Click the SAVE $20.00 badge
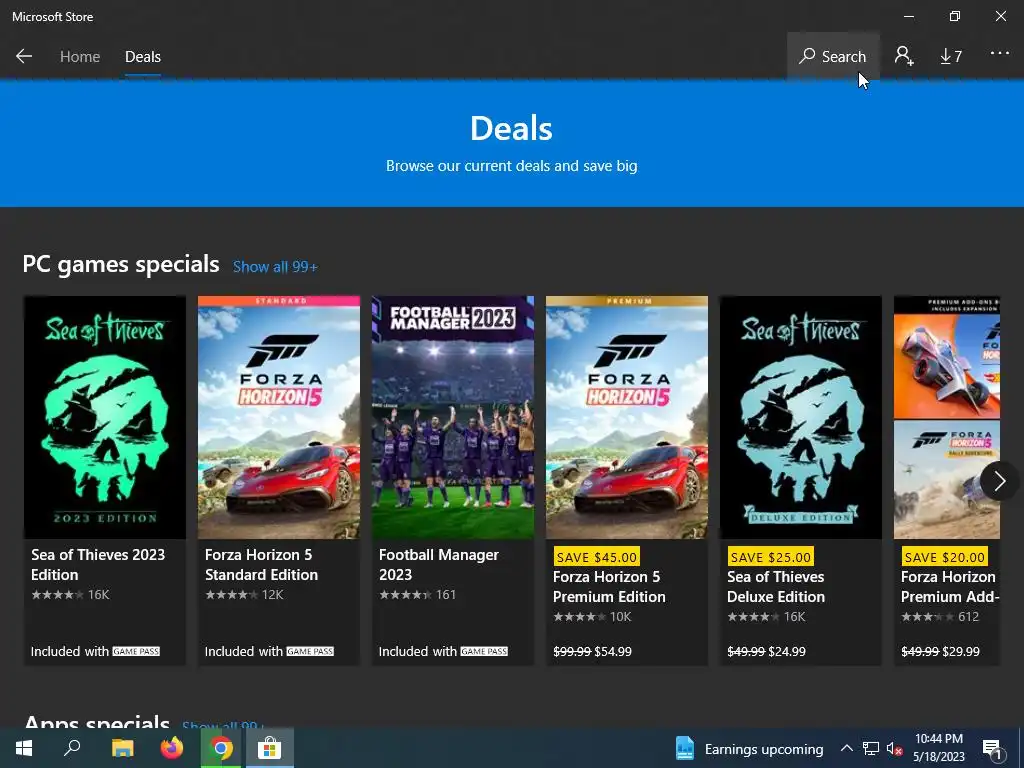The image size is (1024, 768). [x=944, y=557]
